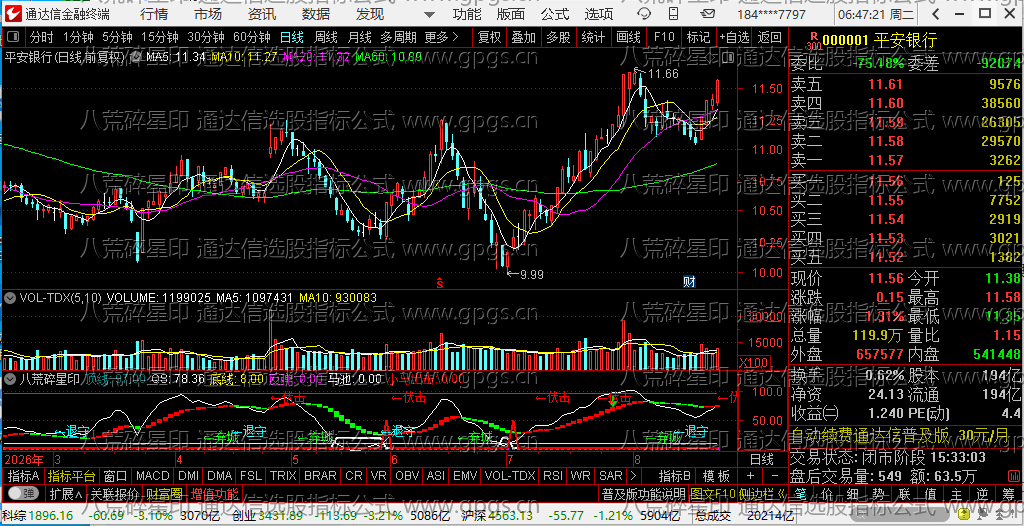Viewport: 1024px width, 526px height.
Task: Toggle 叠加 overlay mode
Action: 524,37
